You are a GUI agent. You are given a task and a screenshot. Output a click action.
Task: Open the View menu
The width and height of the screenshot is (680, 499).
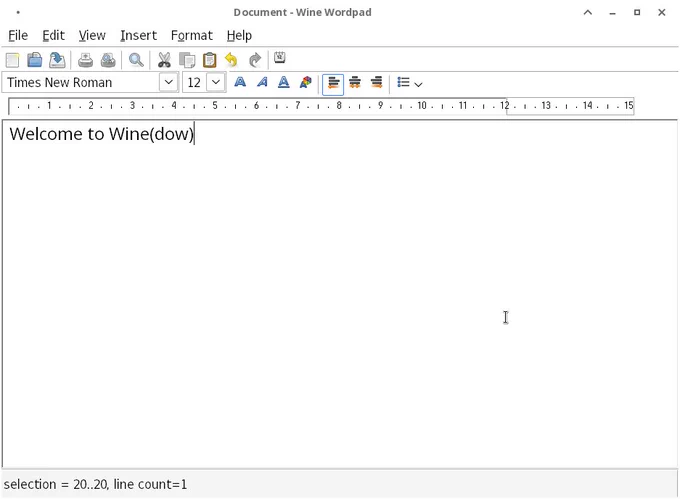click(92, 35)
